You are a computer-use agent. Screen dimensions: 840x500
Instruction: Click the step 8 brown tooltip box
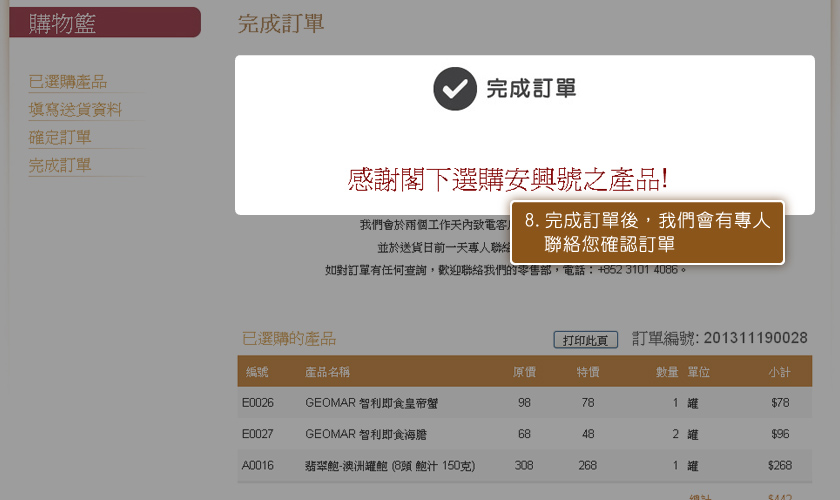tap(647, 232)
